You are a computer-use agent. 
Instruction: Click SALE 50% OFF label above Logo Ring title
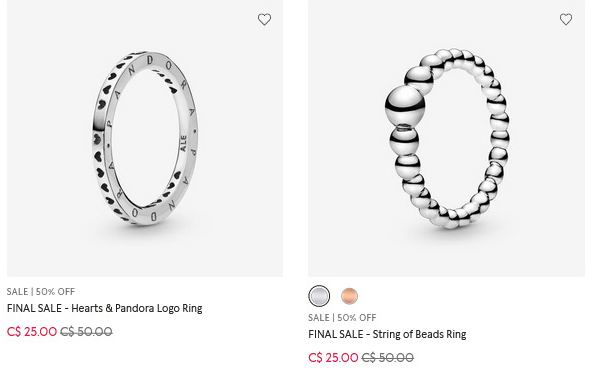[x=41, y=292]
